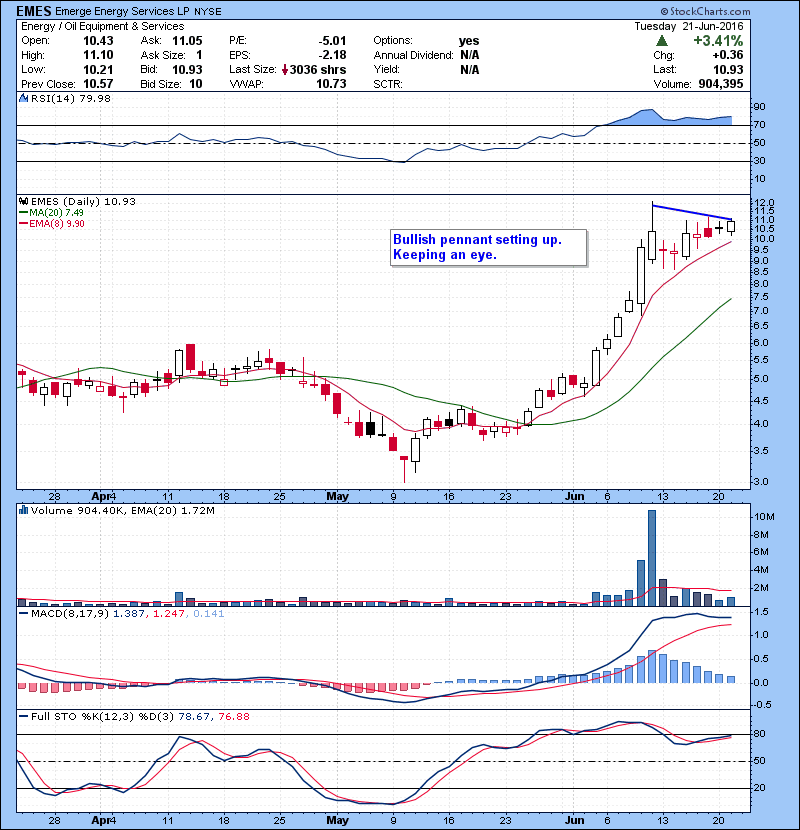Viewport: 800px width, 830px height.
Task: Click the P/E -5.01 value
Action: coord(332,41)
